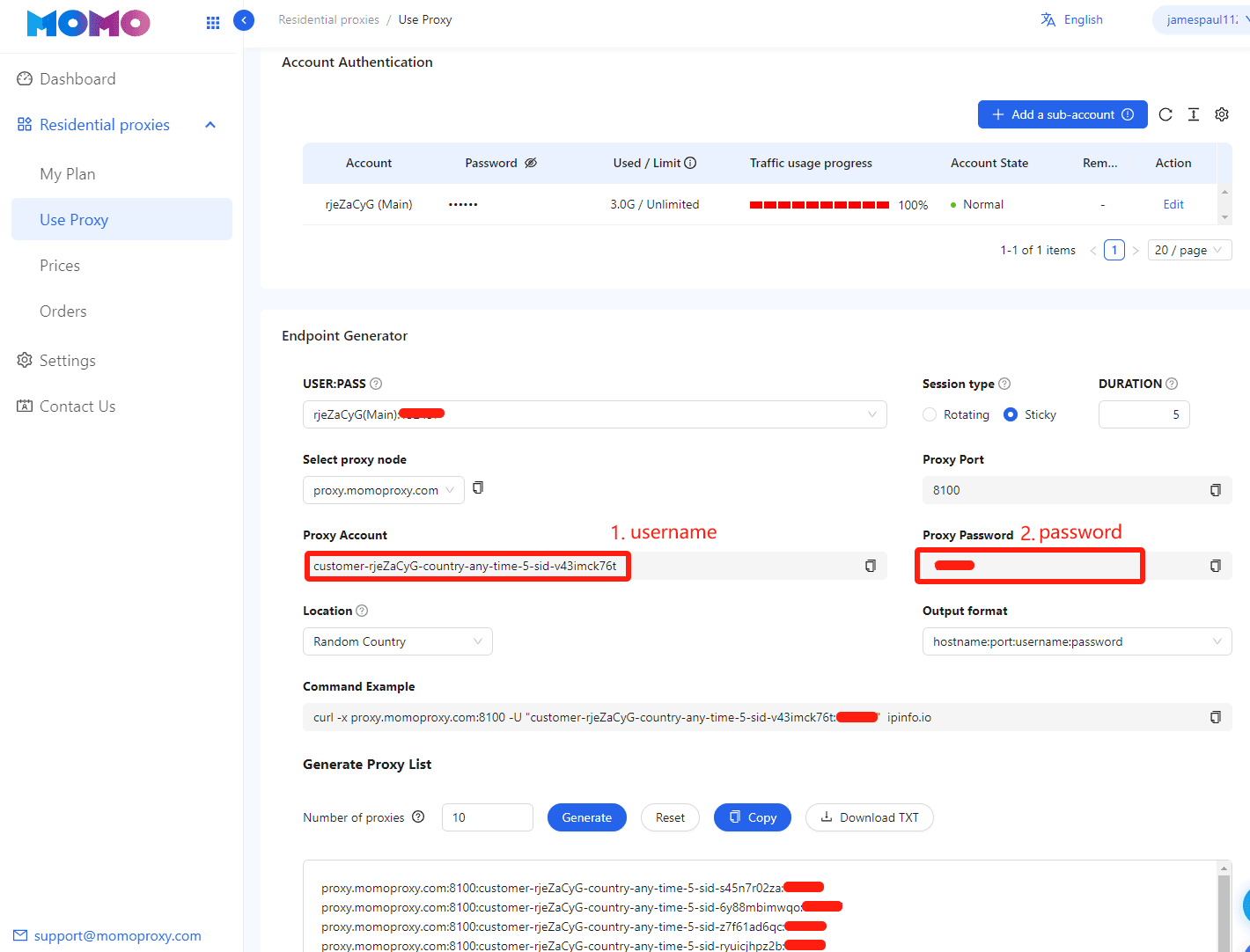Click the refresh table icon
Image resolution: width=1250 pixels, height=952 pixels.
point(1165,114)
